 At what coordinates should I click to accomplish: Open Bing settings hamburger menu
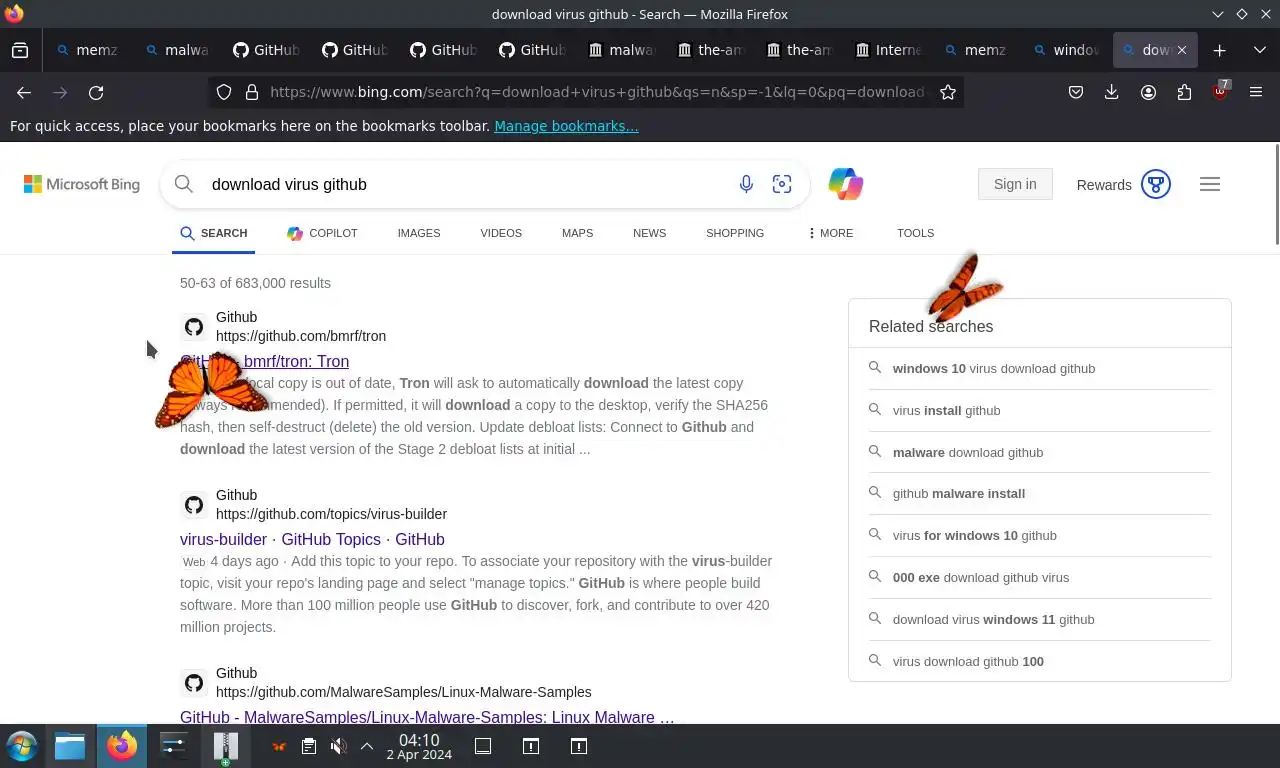(1210, 184)
